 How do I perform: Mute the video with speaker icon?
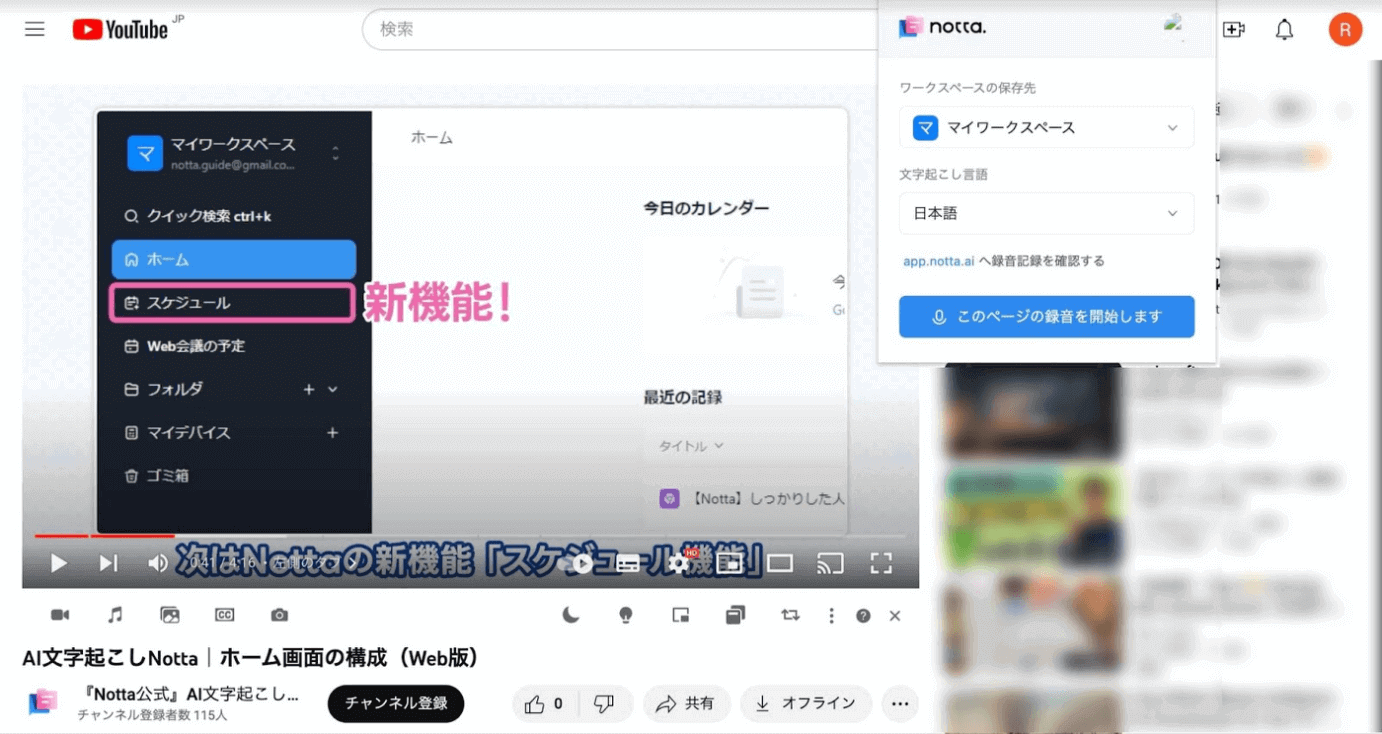click(x=158, y=563)
